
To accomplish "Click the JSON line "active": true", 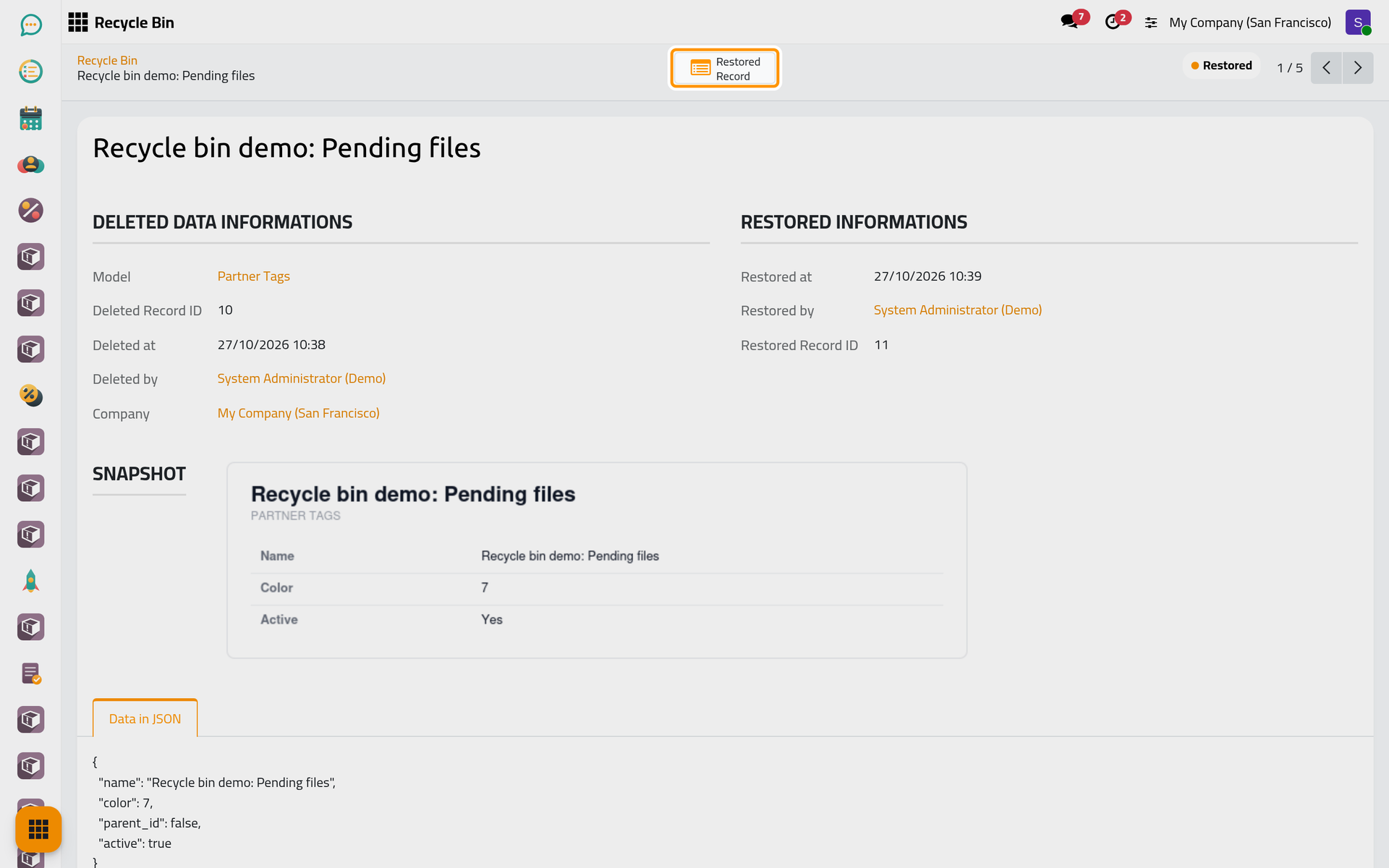I will (x=135, y=843).
